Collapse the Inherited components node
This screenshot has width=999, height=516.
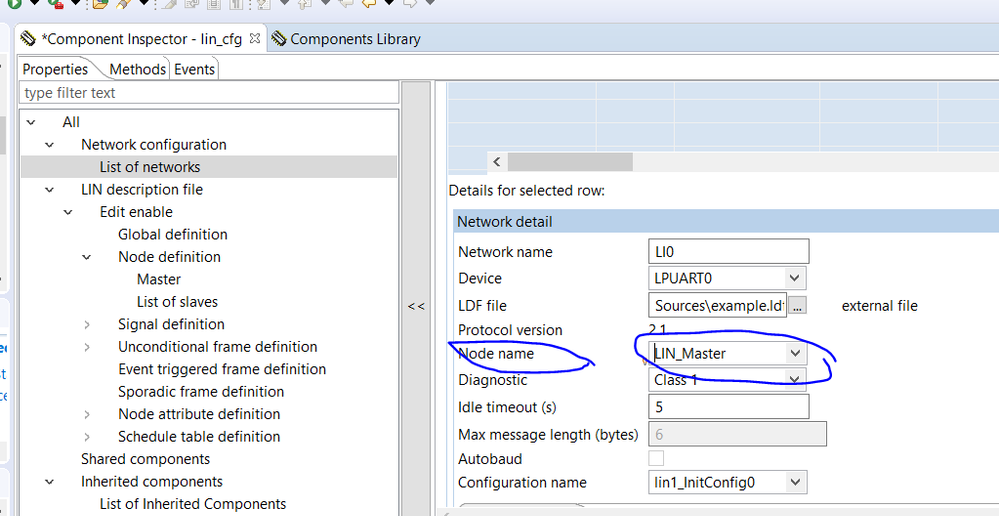click(49, 482)
